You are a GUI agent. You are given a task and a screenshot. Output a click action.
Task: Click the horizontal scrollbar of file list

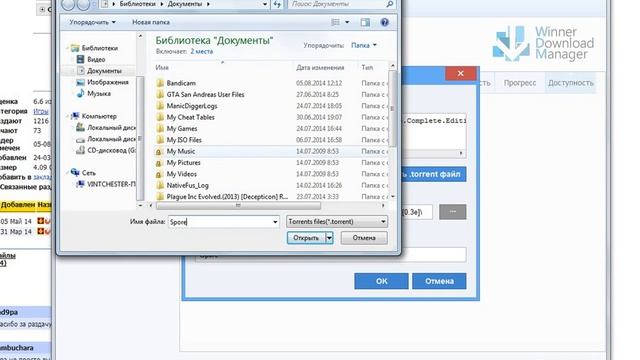point(238,206)
